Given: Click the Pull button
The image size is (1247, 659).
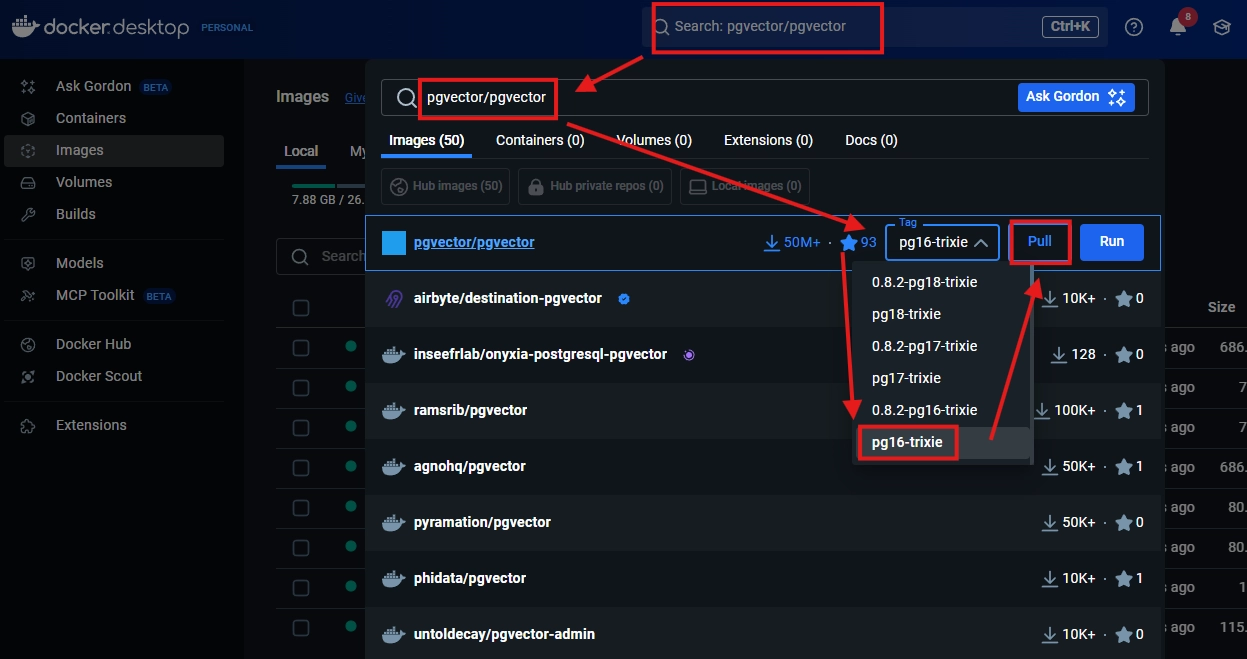Looking at the screenshot, I should click(x=1040, y=242).
